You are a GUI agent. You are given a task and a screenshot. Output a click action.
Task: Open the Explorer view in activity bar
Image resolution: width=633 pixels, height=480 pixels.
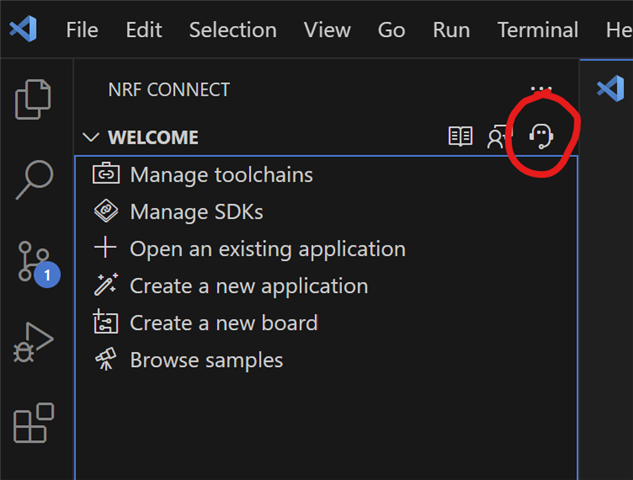(x=33, y=99)
